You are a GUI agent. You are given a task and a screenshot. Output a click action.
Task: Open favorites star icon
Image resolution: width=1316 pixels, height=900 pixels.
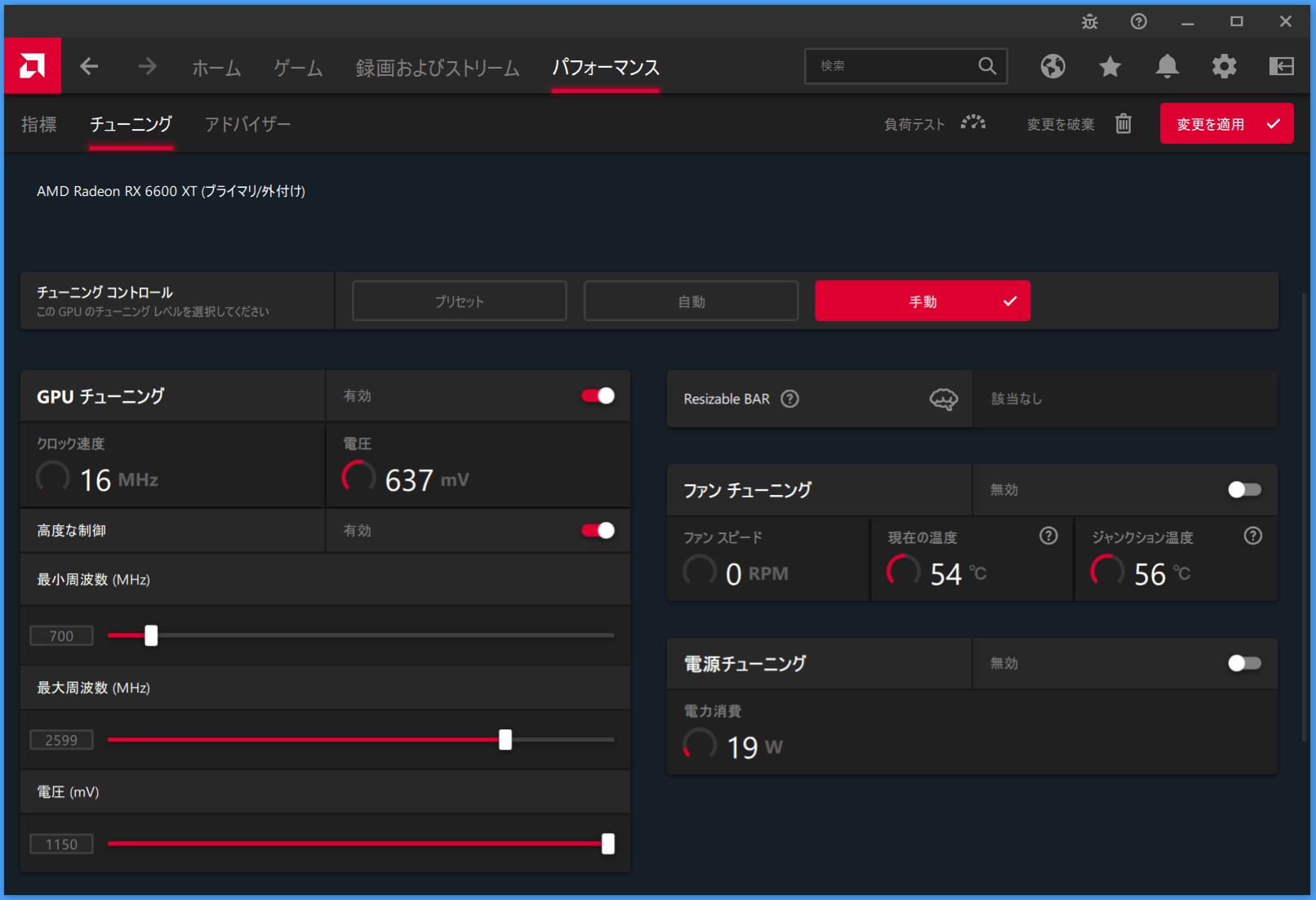[x=1110, y=66]
